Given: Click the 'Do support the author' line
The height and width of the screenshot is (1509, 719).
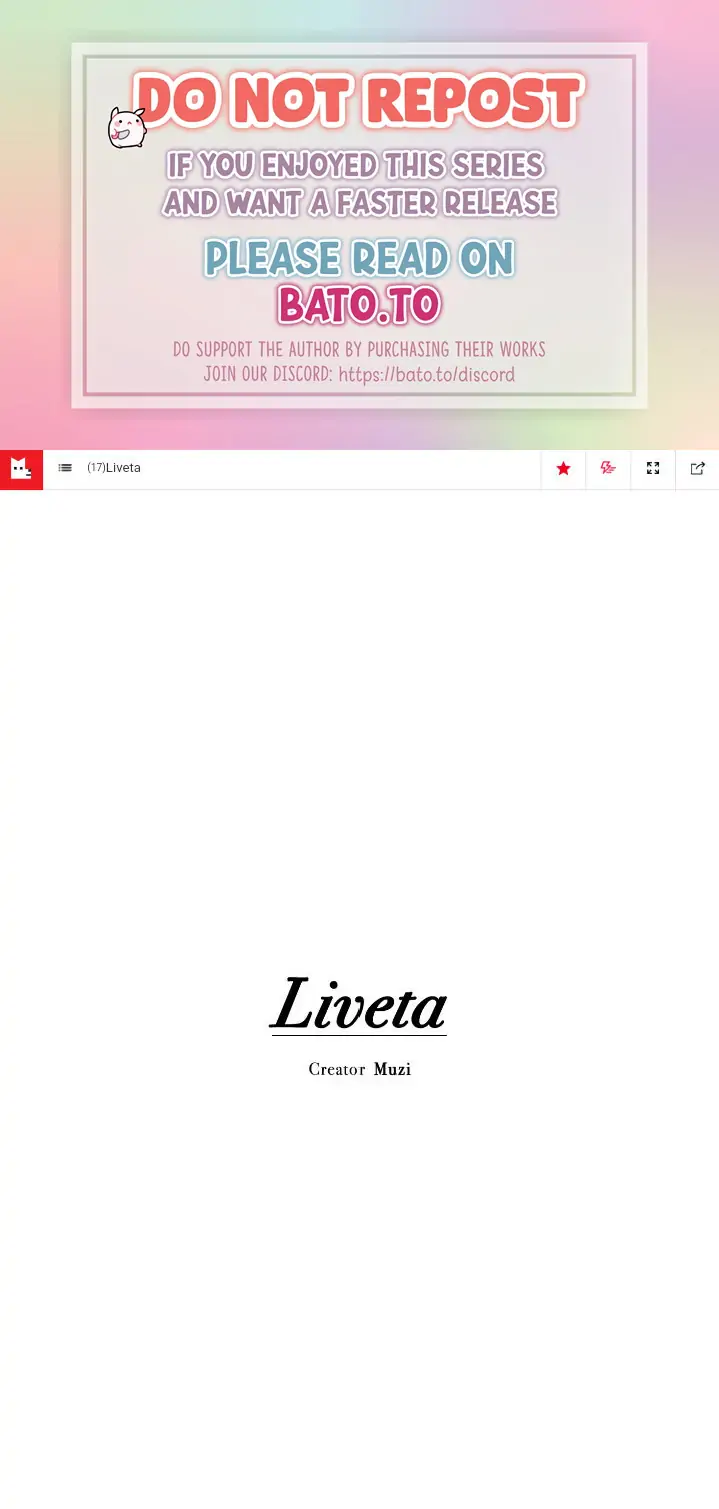Looking at the screenshot, I should pyautogui.click(x=359, y=349).
